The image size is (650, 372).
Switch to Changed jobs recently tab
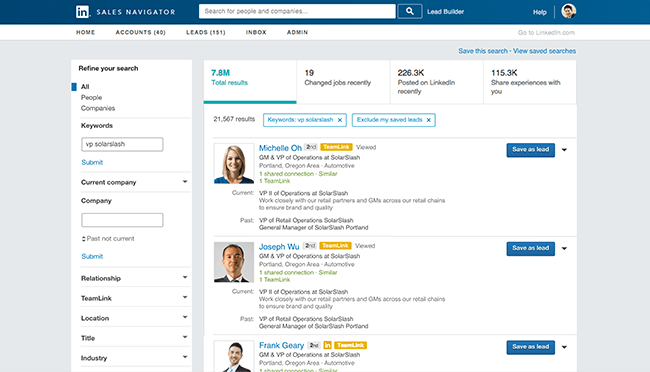(343, 81)
